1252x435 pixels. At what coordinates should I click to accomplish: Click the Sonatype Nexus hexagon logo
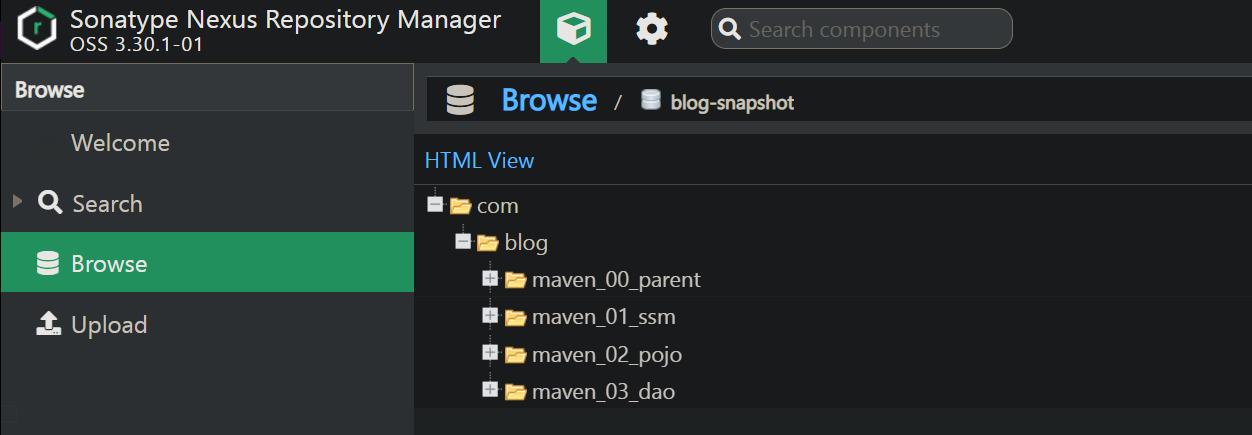click(37, 30)
